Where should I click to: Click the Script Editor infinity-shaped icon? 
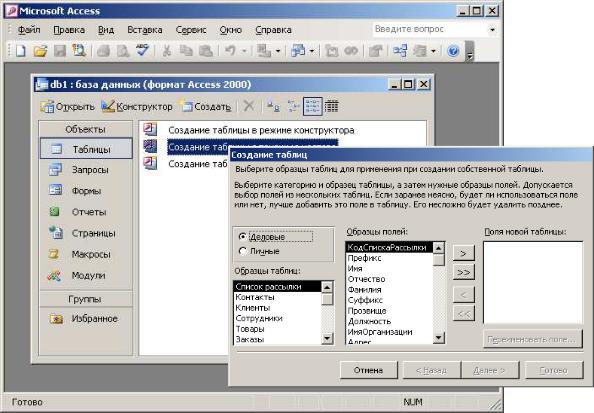click(351, 50)
